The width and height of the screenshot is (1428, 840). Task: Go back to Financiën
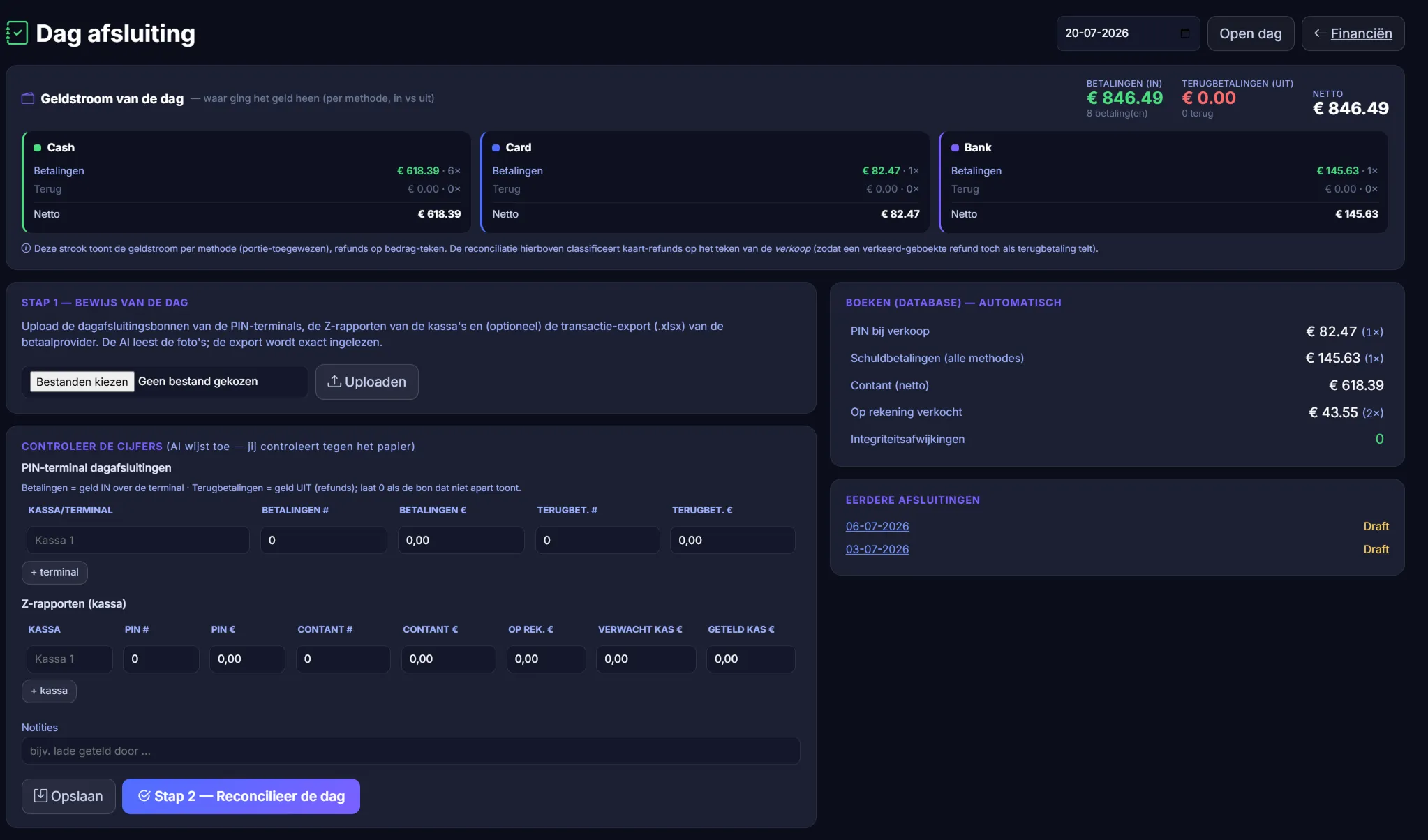(1353, 33)
